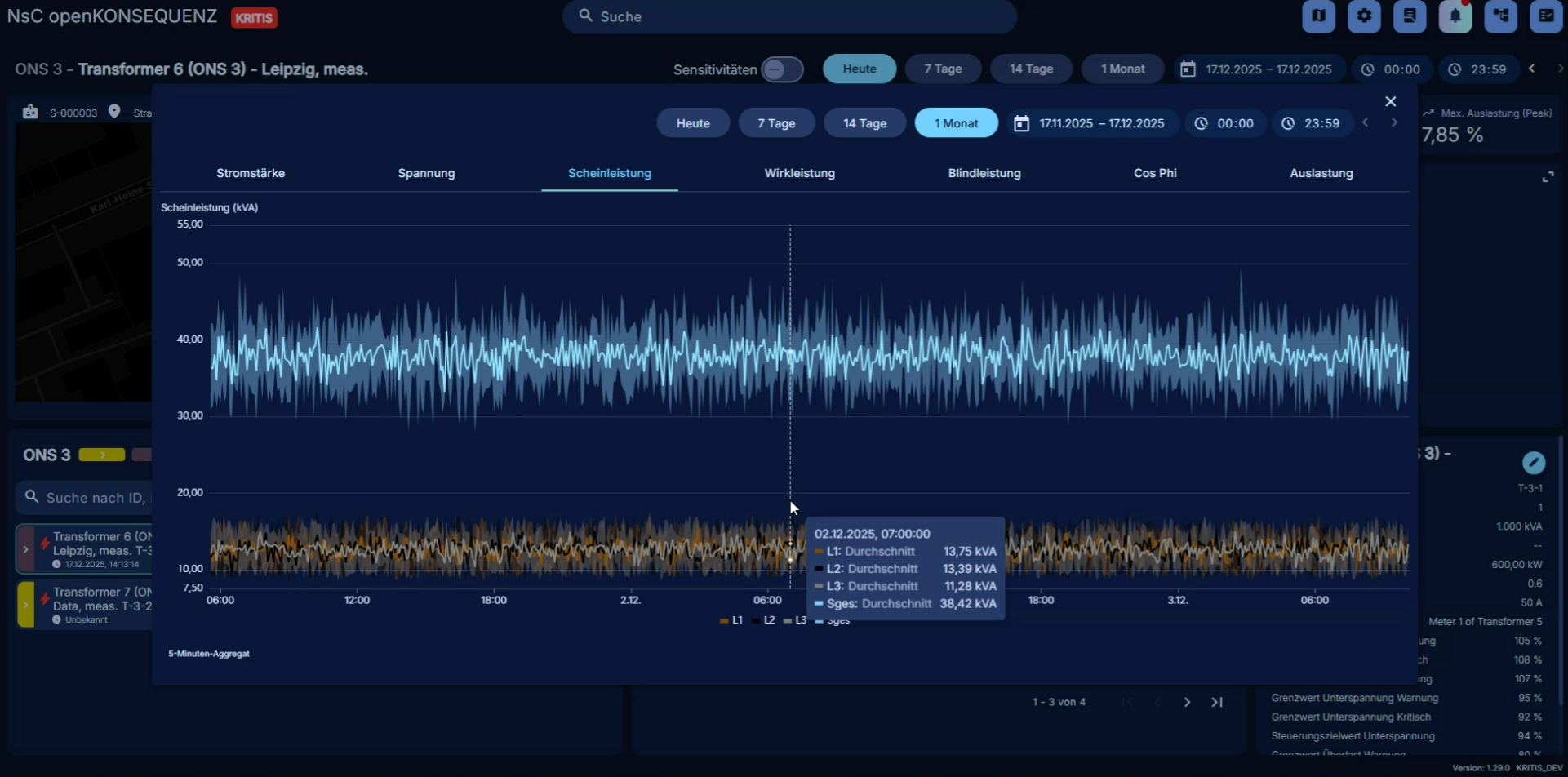Switch to the Wirkleistung tab

pos(799,173)
